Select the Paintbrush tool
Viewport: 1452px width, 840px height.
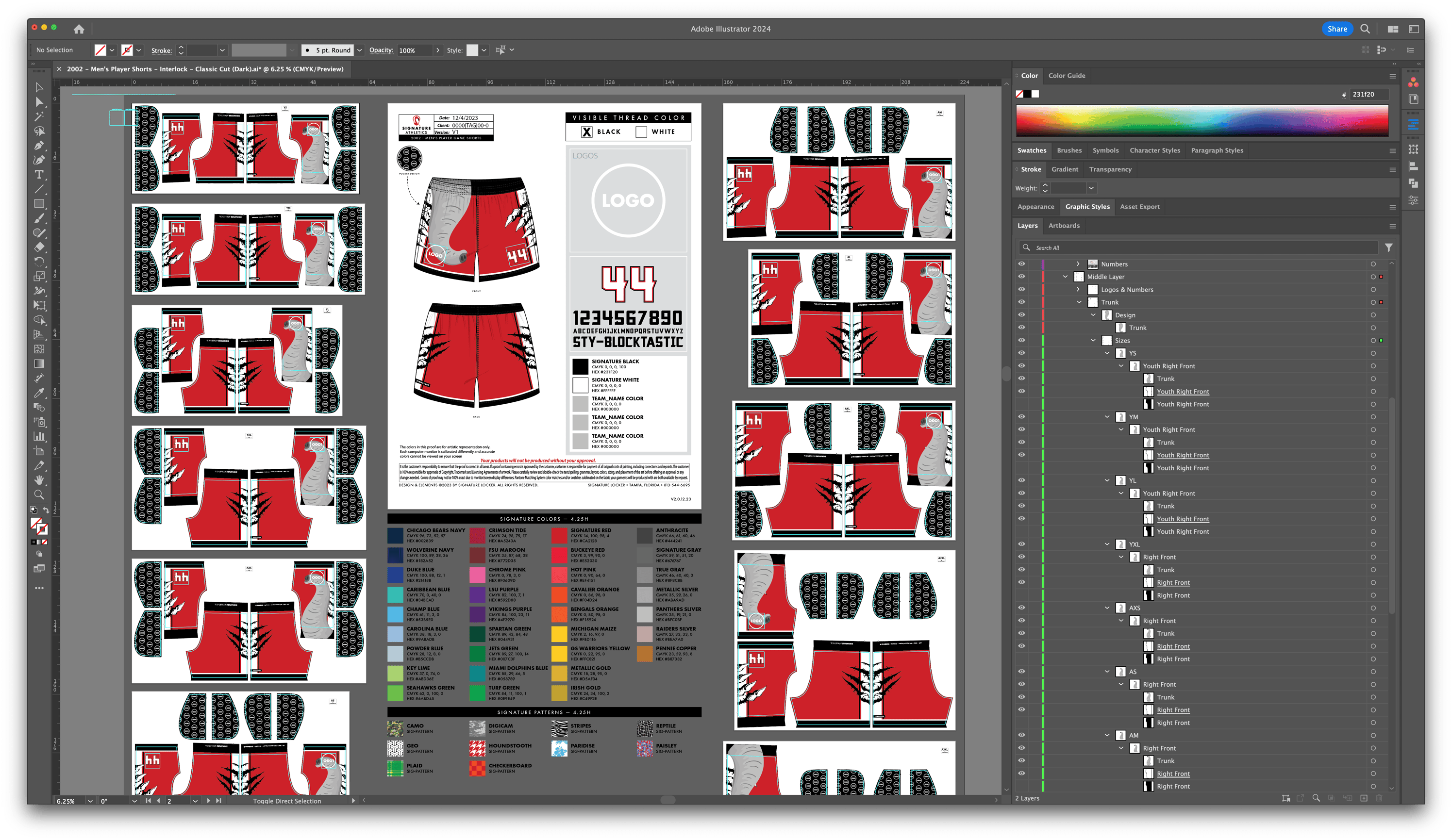[x=40, y=218]
